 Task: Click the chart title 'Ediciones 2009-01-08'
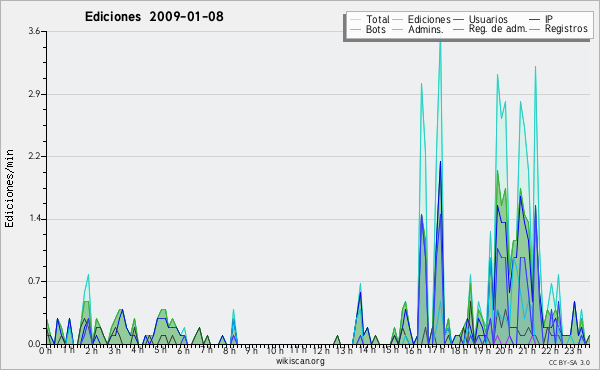click(154, 17)
